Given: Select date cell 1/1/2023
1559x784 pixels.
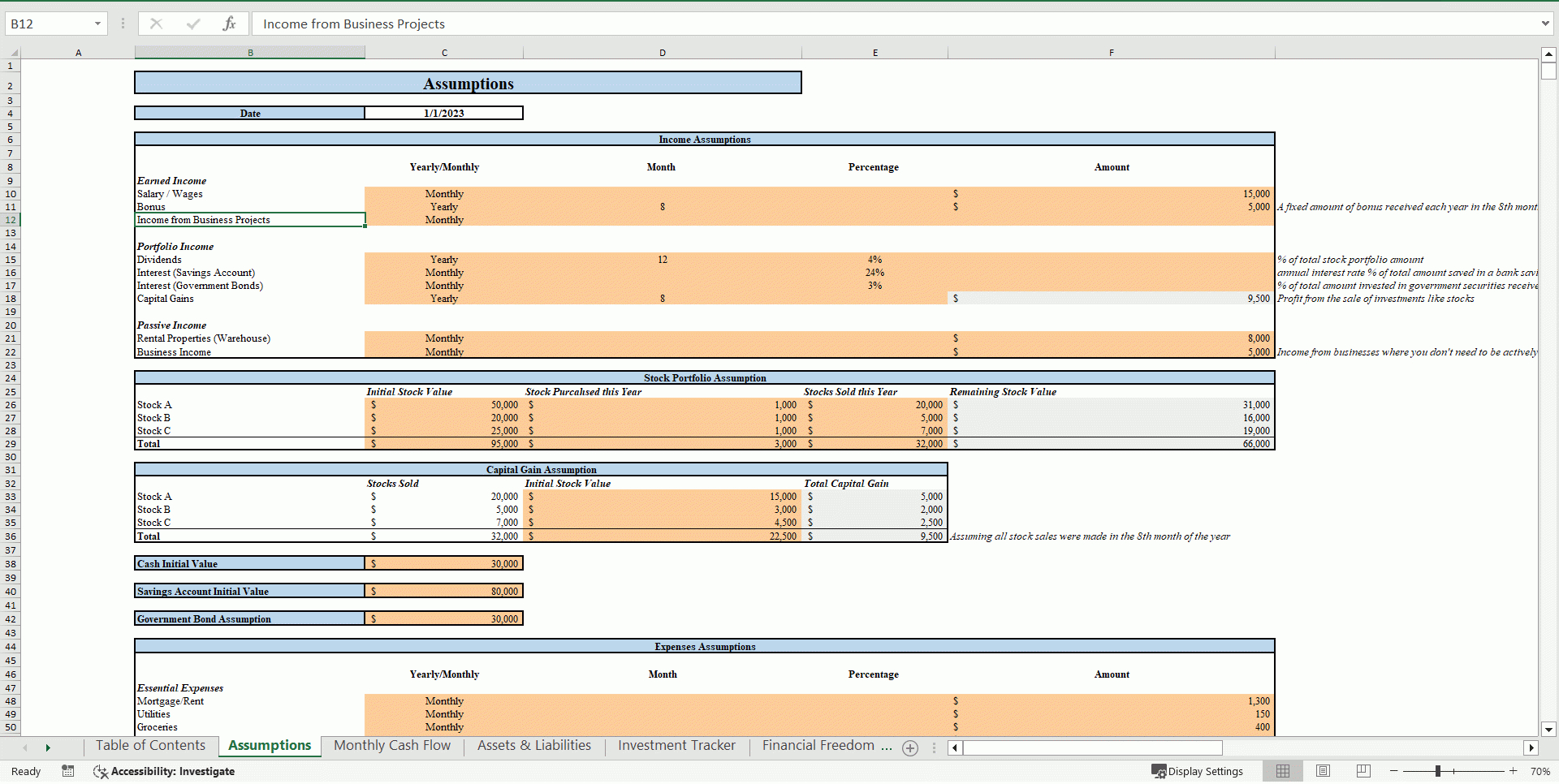Looking at the screenshot, I should tap(443, 113).
